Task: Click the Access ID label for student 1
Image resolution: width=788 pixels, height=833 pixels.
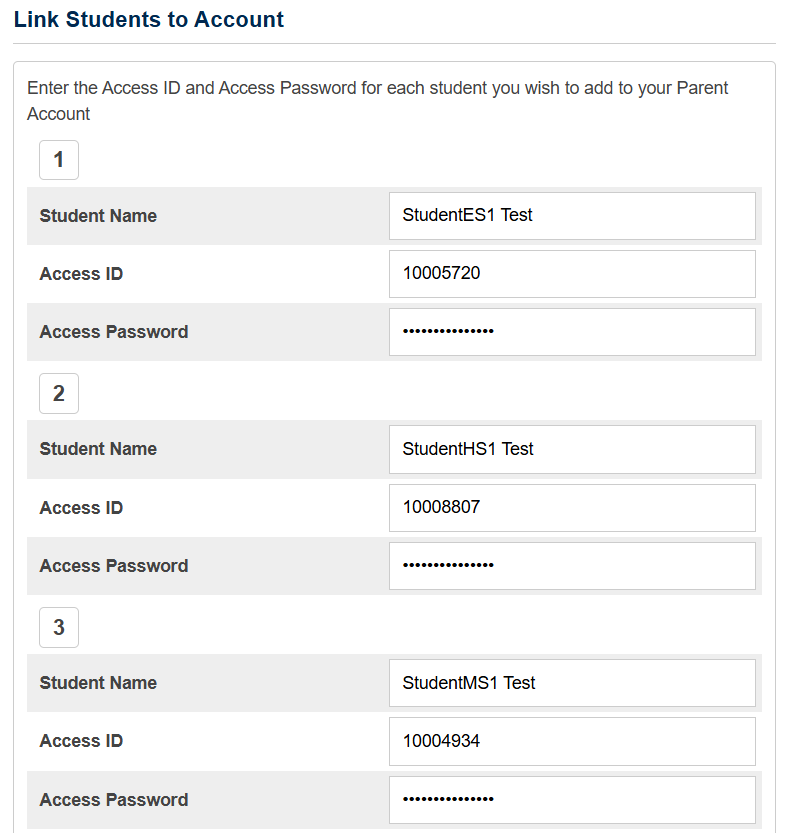Action: (x=81, y=274)
